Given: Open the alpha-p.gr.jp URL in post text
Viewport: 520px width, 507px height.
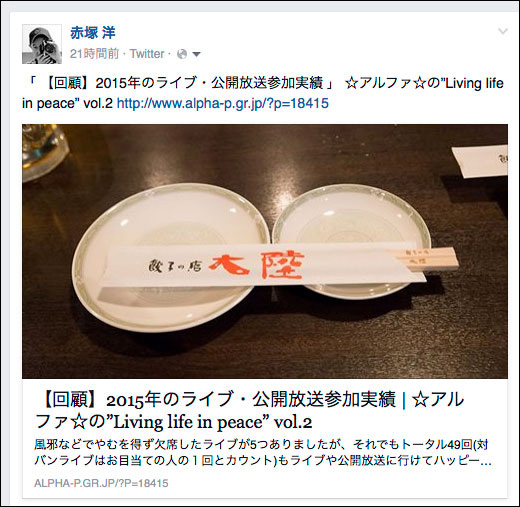Looking at the screenshot, I should coord(223,103).
